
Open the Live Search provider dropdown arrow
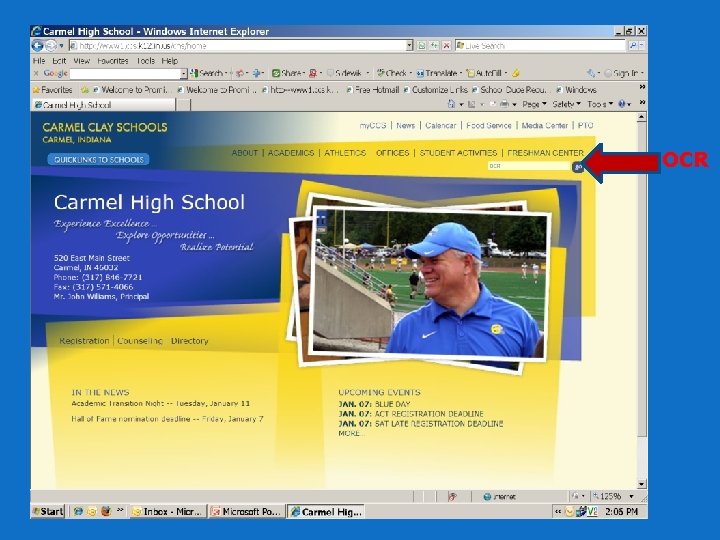(641, 45)
